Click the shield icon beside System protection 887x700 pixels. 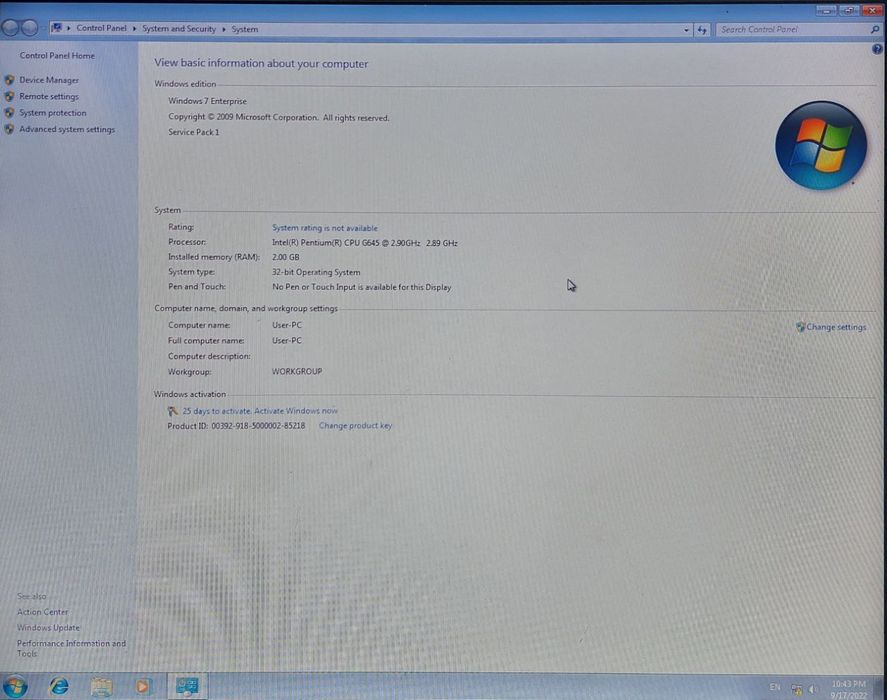tap(9, 113)
